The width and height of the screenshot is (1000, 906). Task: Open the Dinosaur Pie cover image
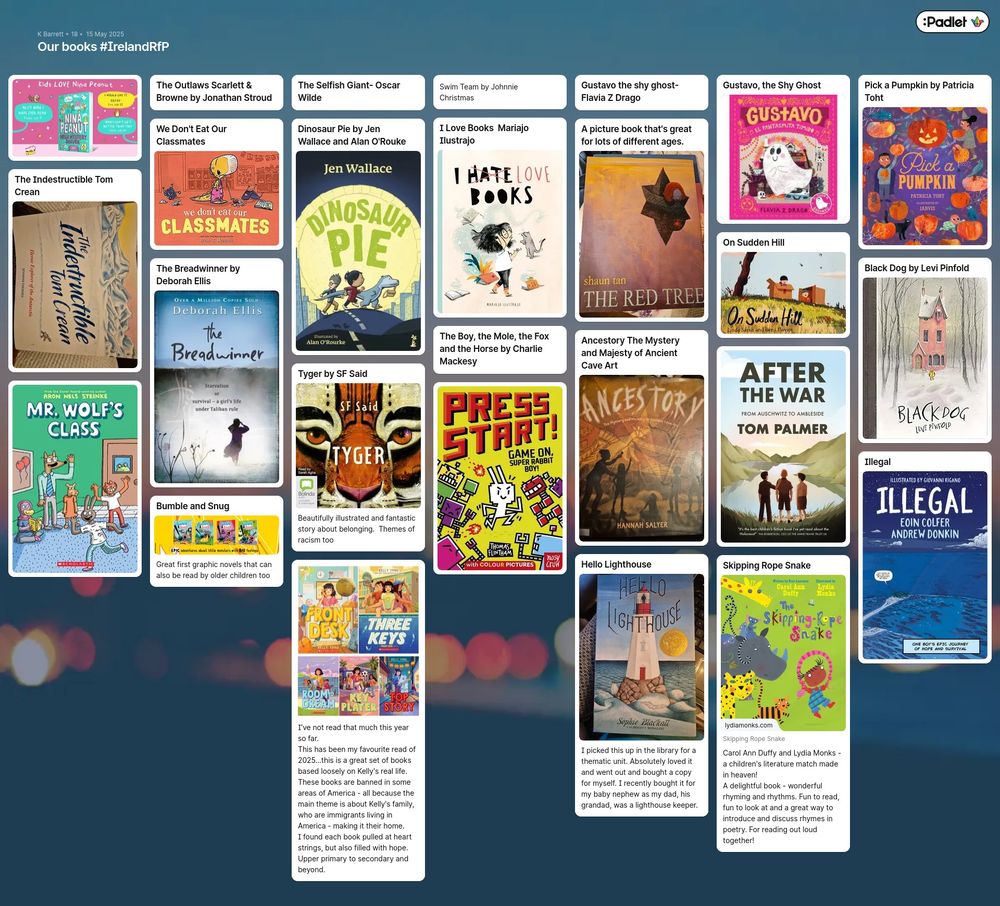358,251
